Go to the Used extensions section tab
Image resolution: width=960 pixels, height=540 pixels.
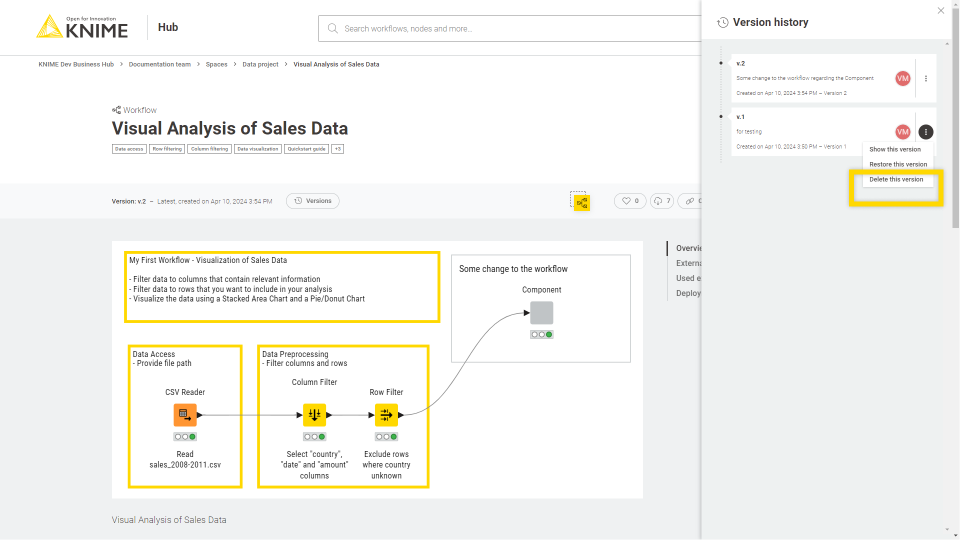pos(688,278)
